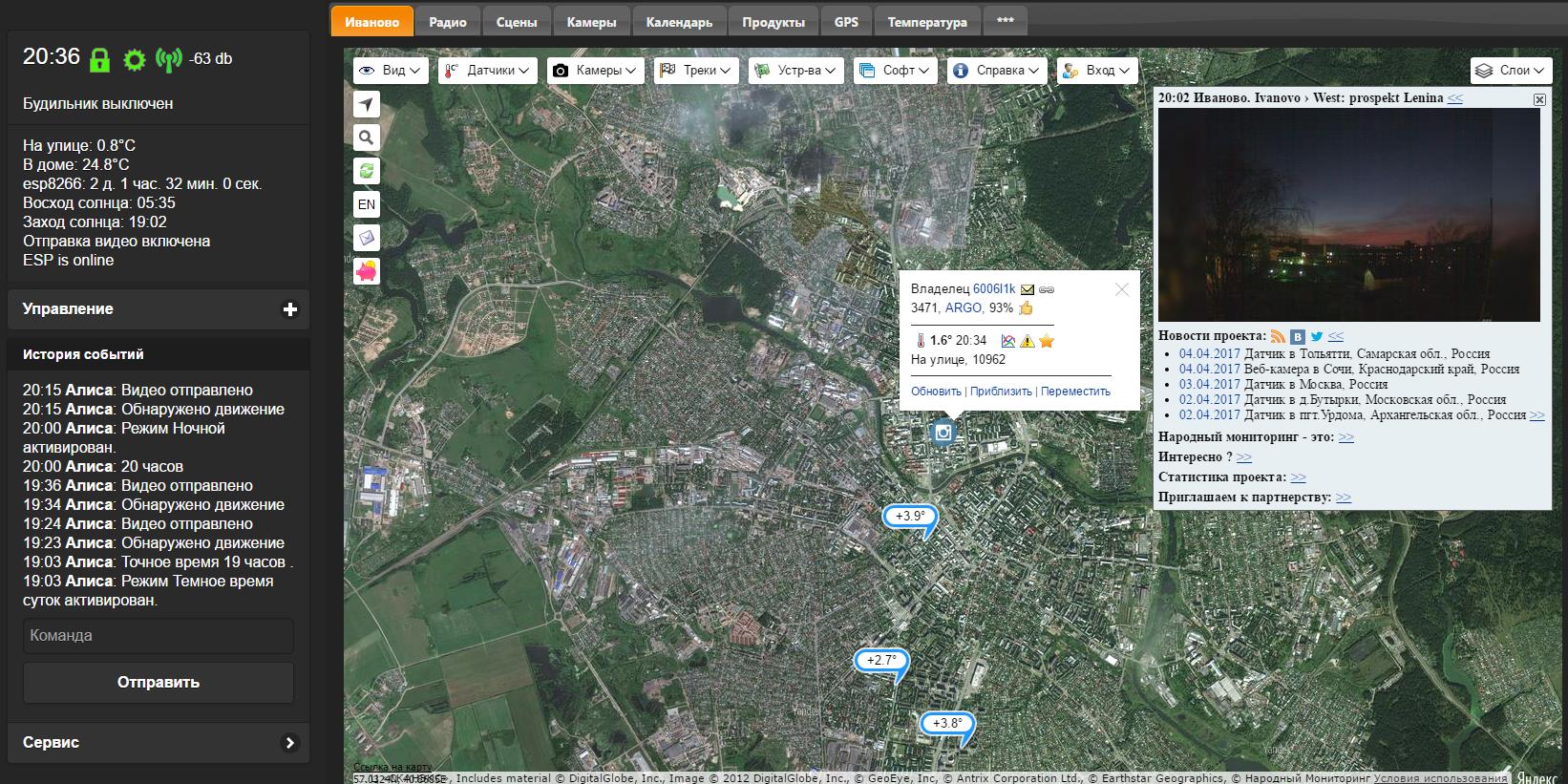Viewport: 1568px width, 784px height.
Task: Click the piggy bank donate icon
Action: tap(367, 272)
